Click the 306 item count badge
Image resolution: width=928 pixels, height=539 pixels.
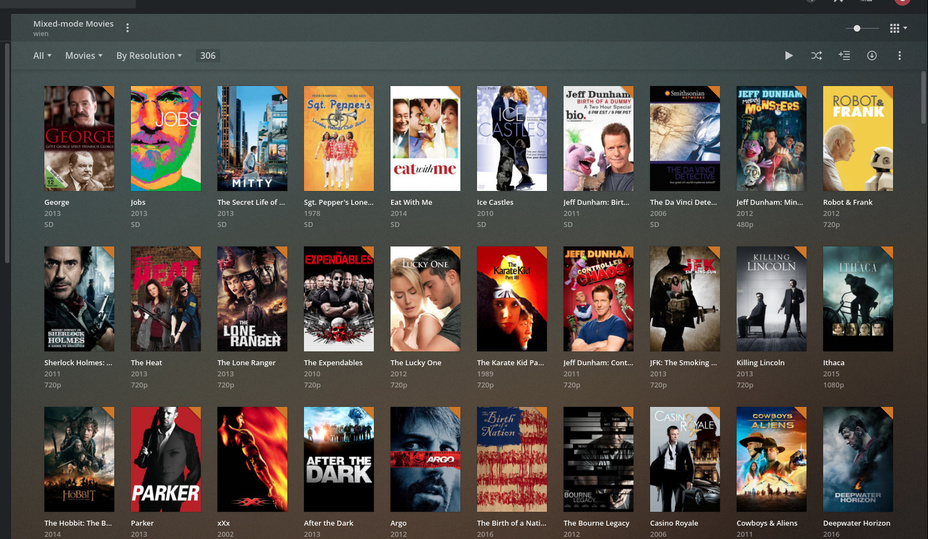[208, 56]
